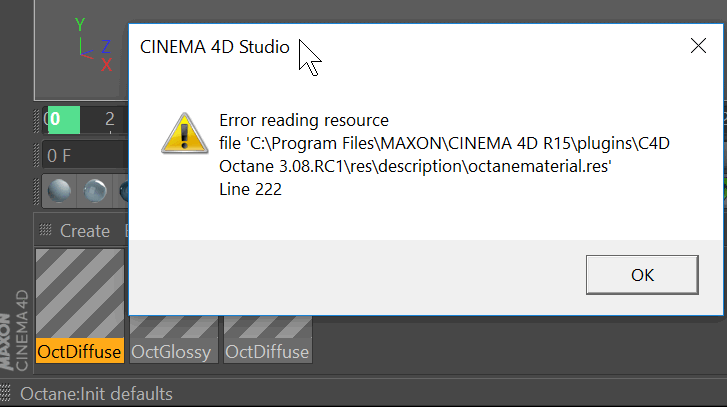727x407 pixels.
Task: Click frame 2 tick on the timeline
Action: click(110, 120)
